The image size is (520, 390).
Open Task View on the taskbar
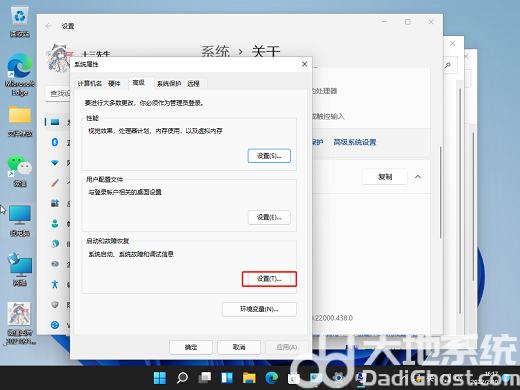[x=205, y=378]
